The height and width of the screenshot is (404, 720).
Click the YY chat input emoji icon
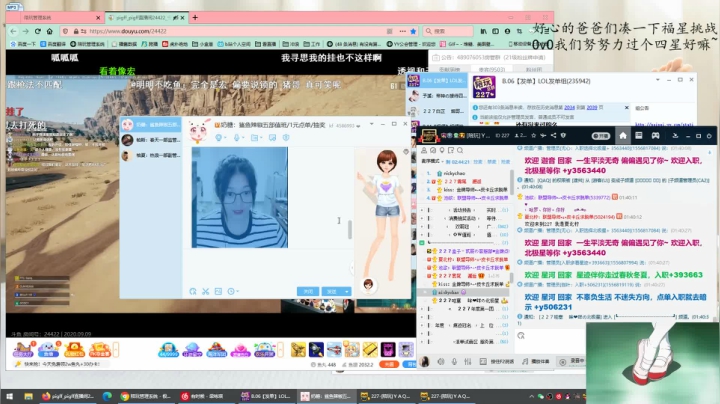tap(521, 336)
